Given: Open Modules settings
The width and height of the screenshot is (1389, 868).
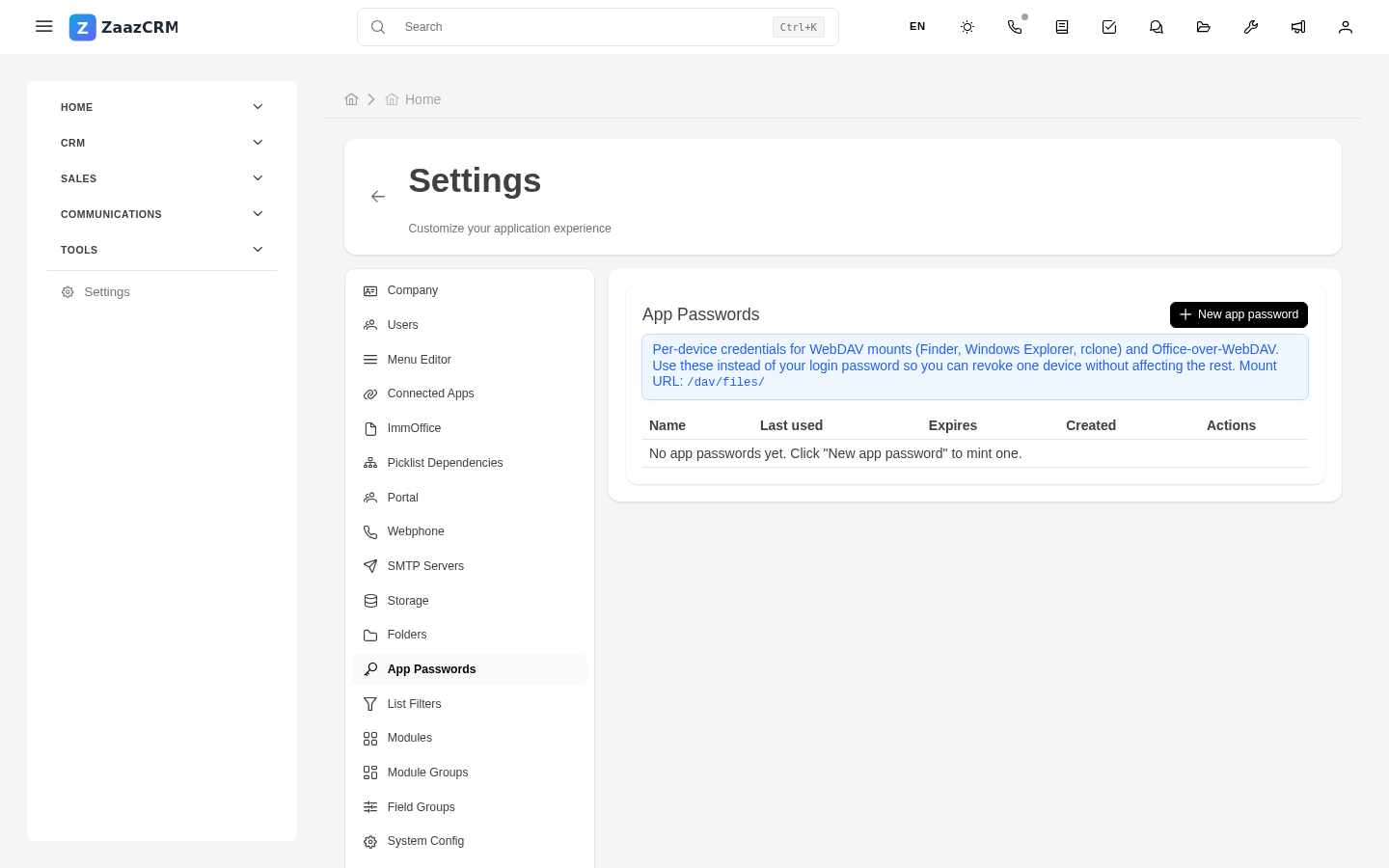Looking at the screenshot, I should 470,738.
